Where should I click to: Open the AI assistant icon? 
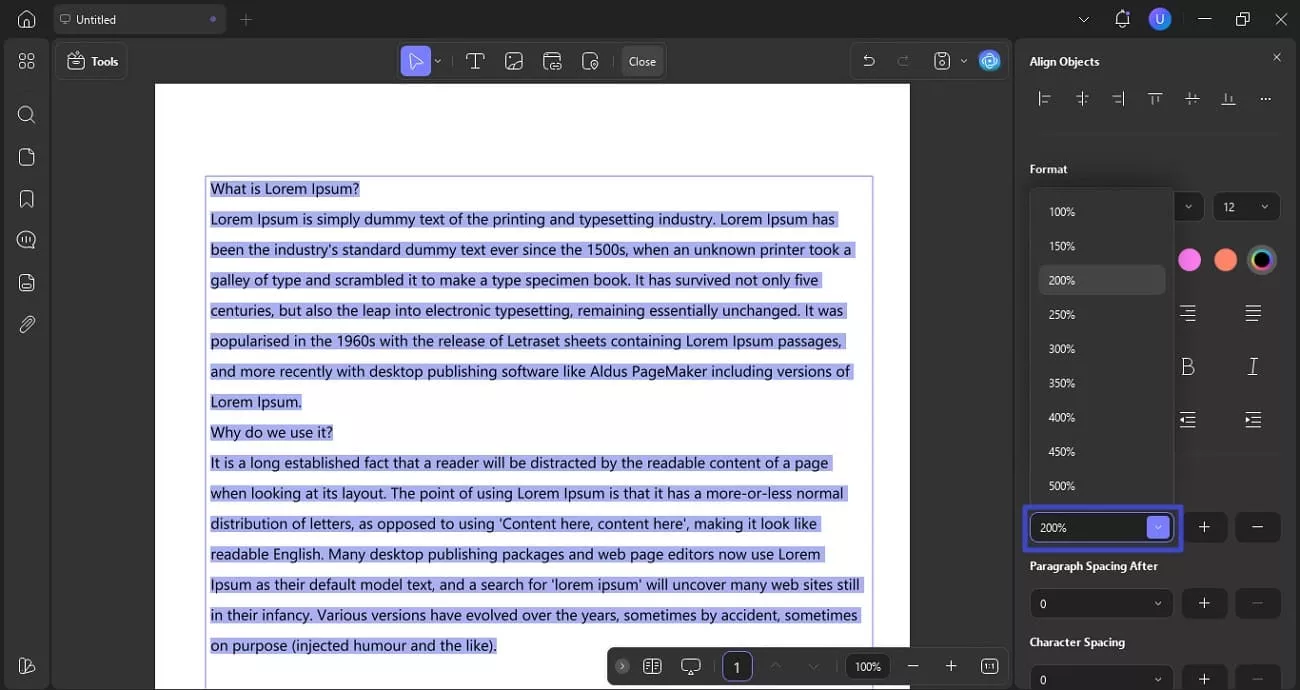[989, 60]
